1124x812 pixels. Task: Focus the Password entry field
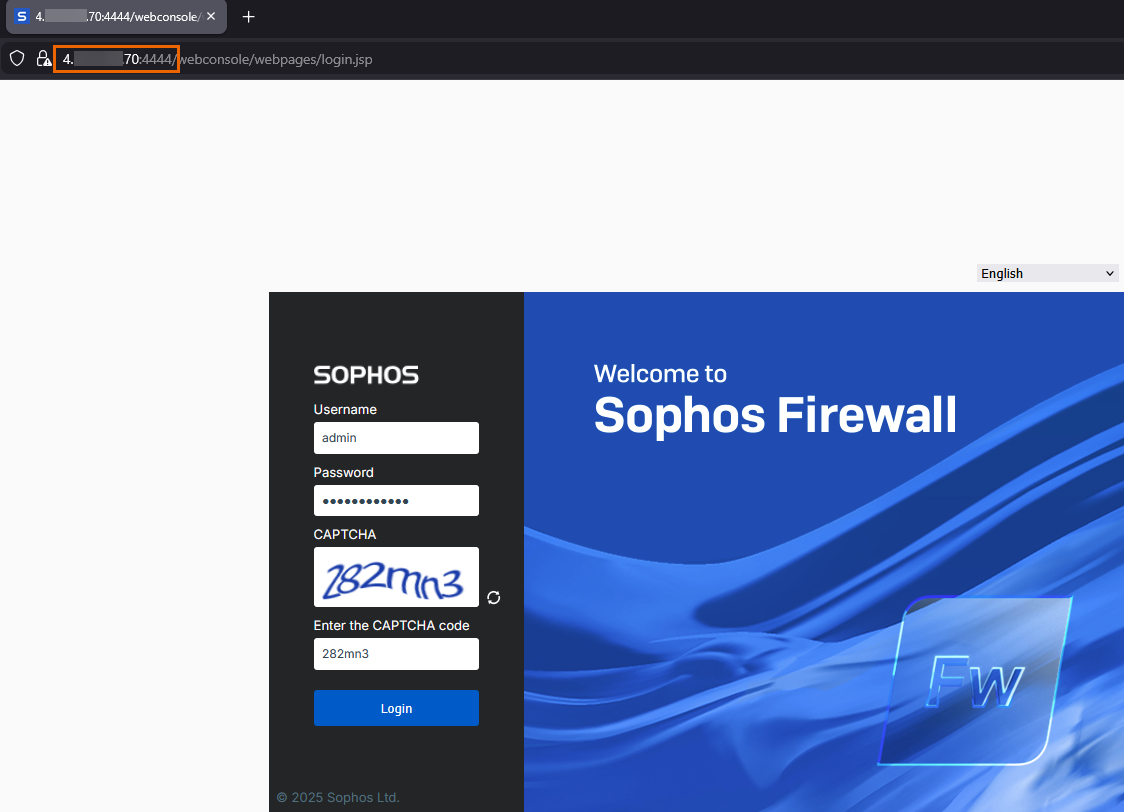[x=396, y=500]
